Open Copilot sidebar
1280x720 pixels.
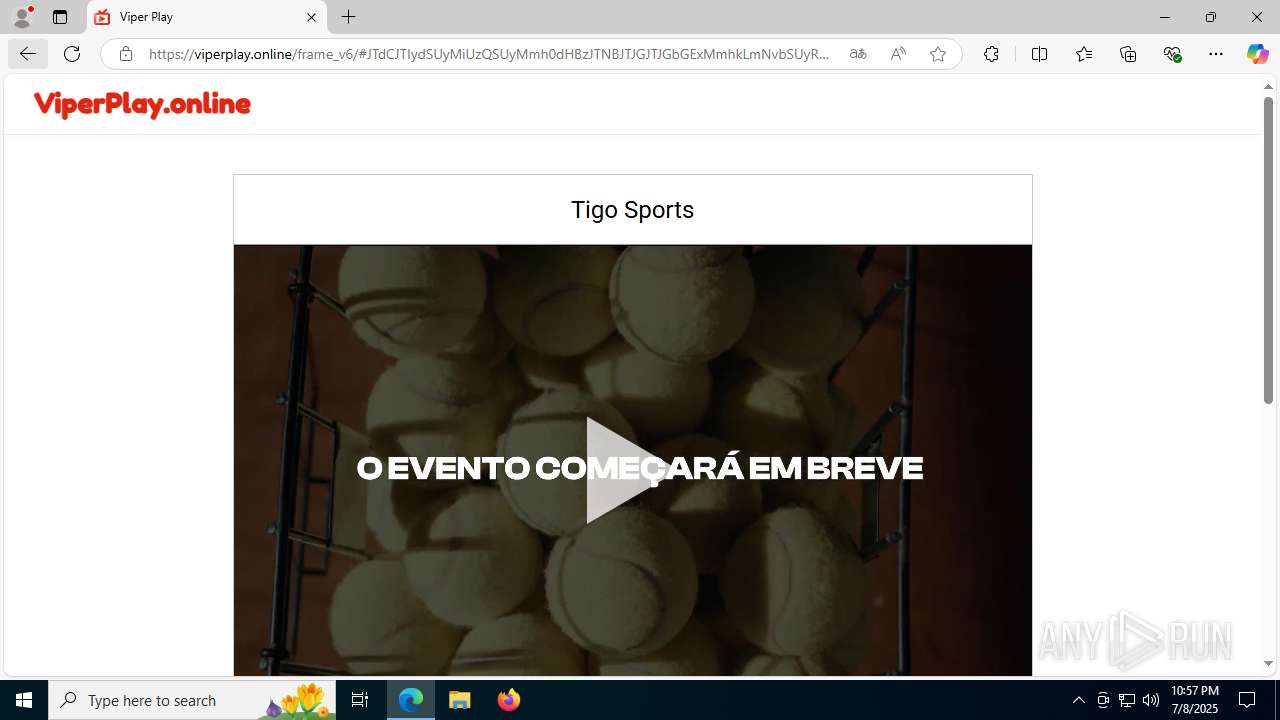1257,54
